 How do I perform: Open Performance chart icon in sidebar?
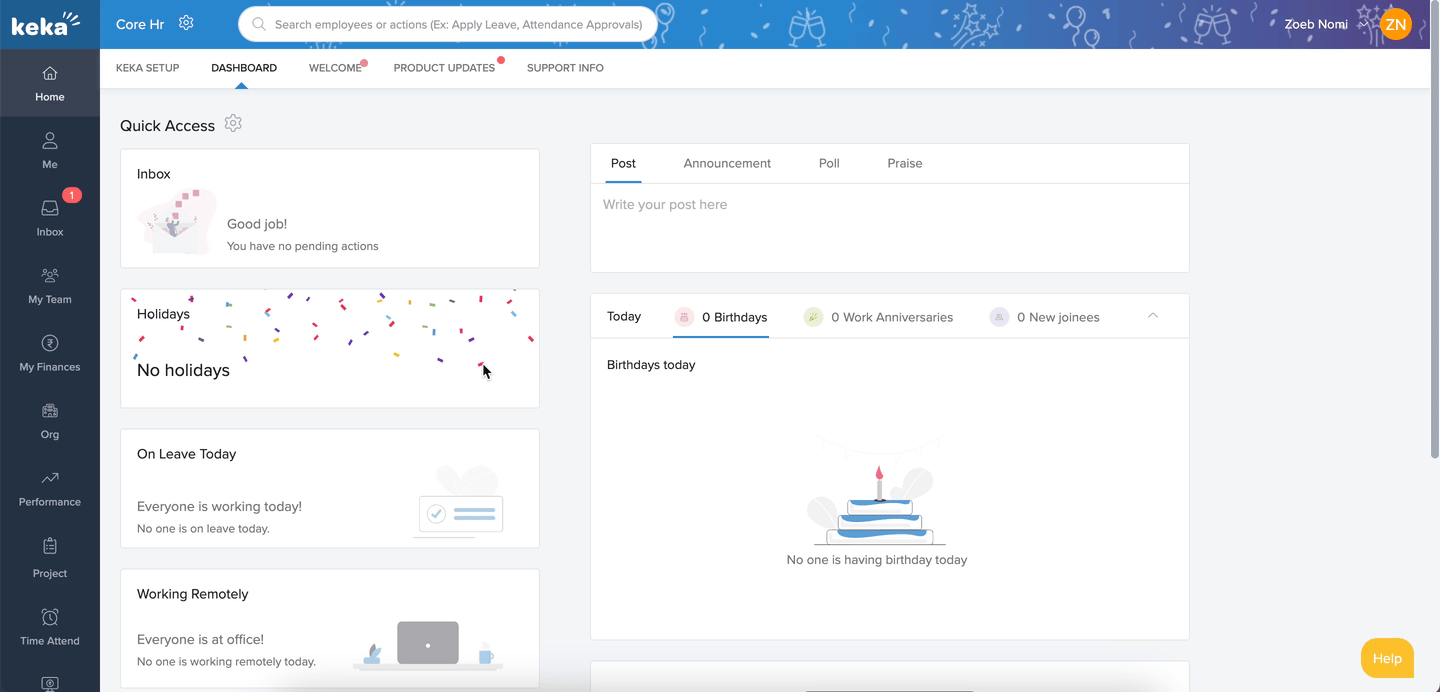coord(50,479)
